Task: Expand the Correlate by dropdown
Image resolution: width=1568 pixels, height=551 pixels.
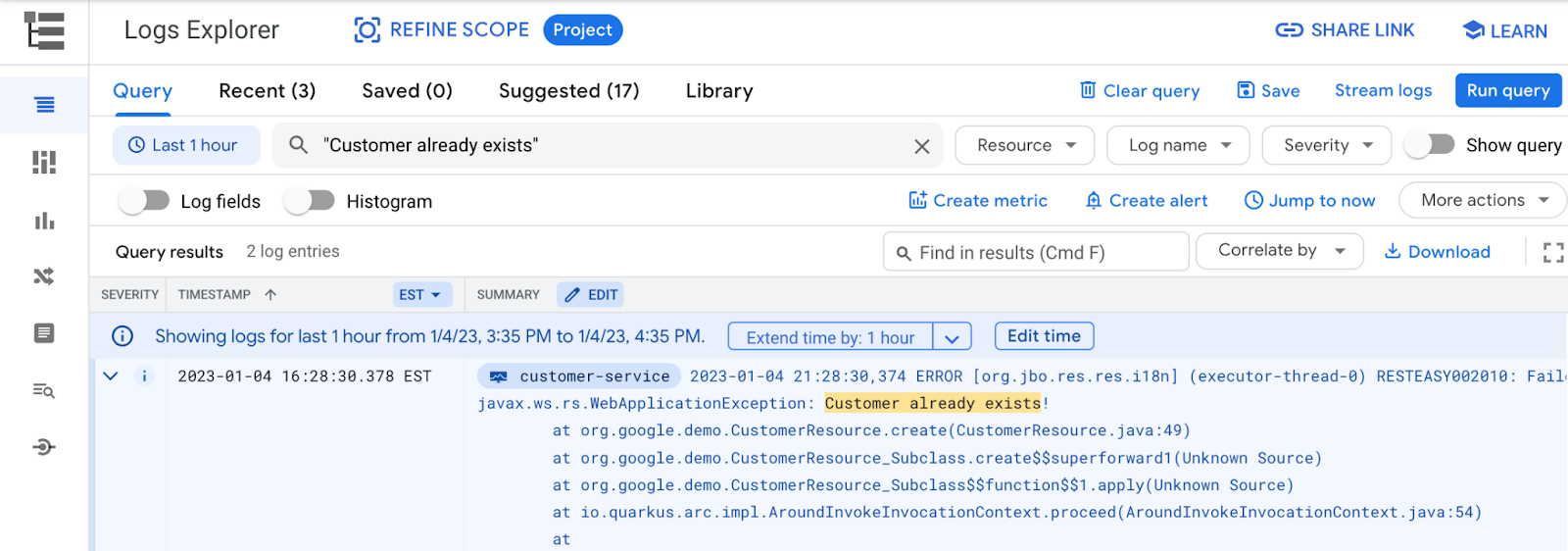Action: coord(1279,251)
